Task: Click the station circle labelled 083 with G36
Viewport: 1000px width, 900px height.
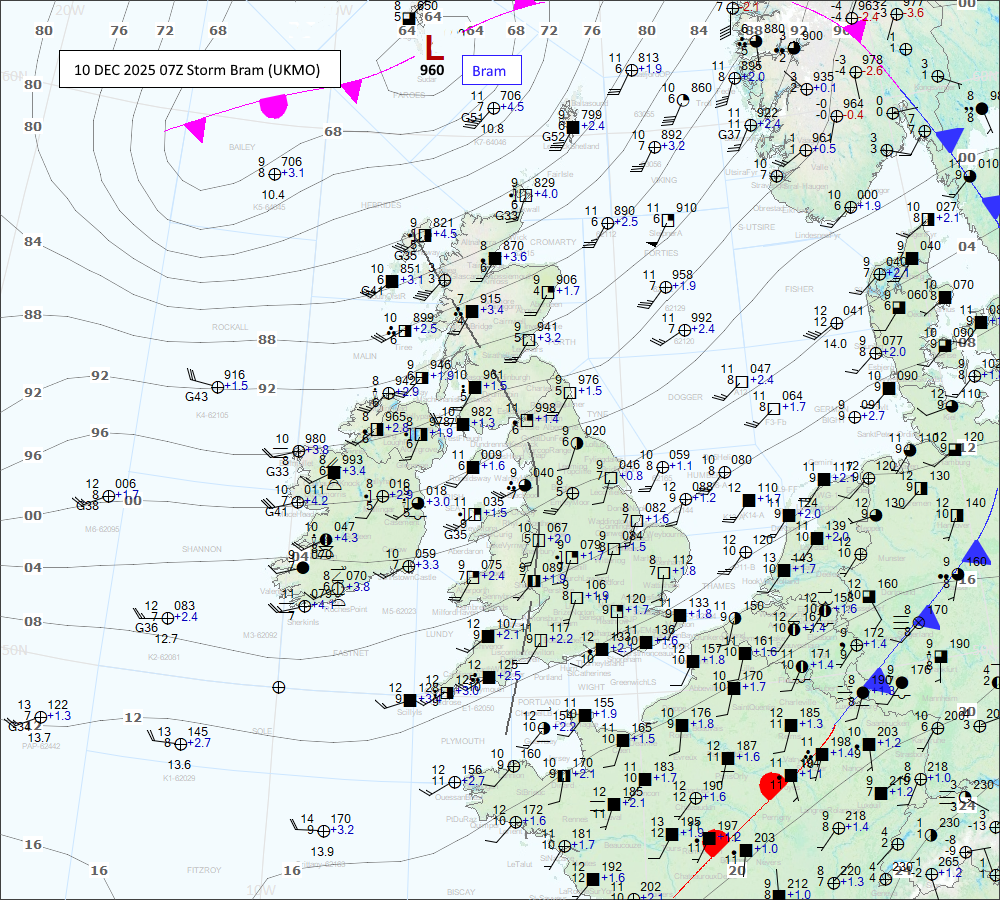Action: pyautogui.click(x=167, y=618)
